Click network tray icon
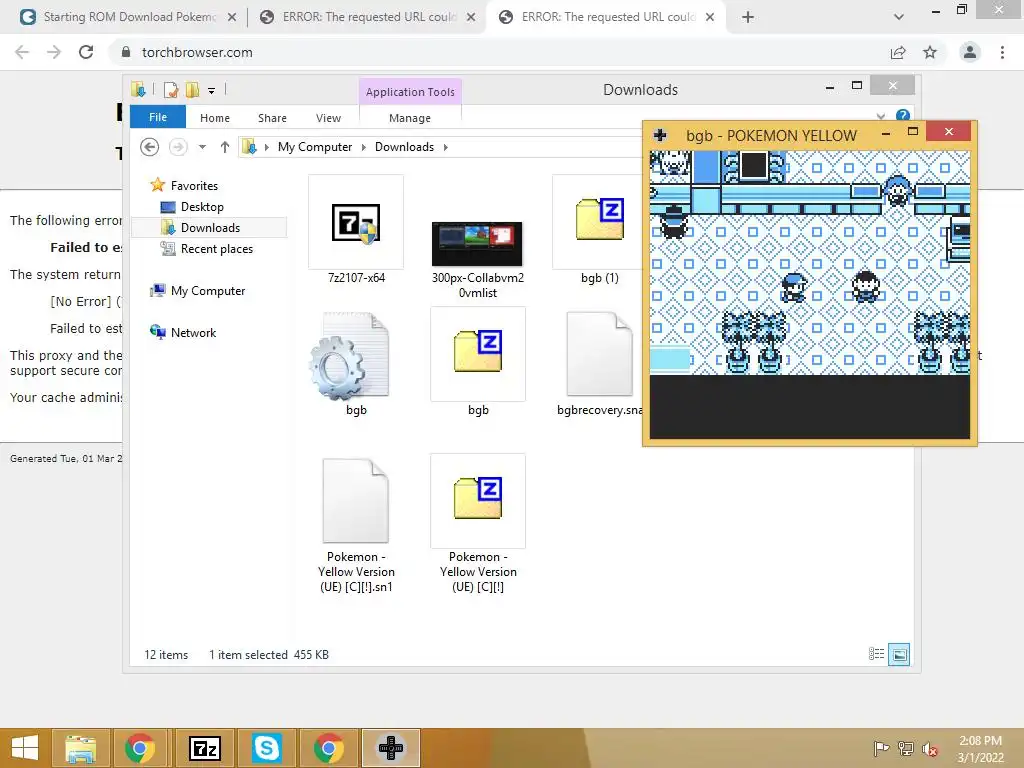Screen dimensions: 1024x768 coord(905,749)
